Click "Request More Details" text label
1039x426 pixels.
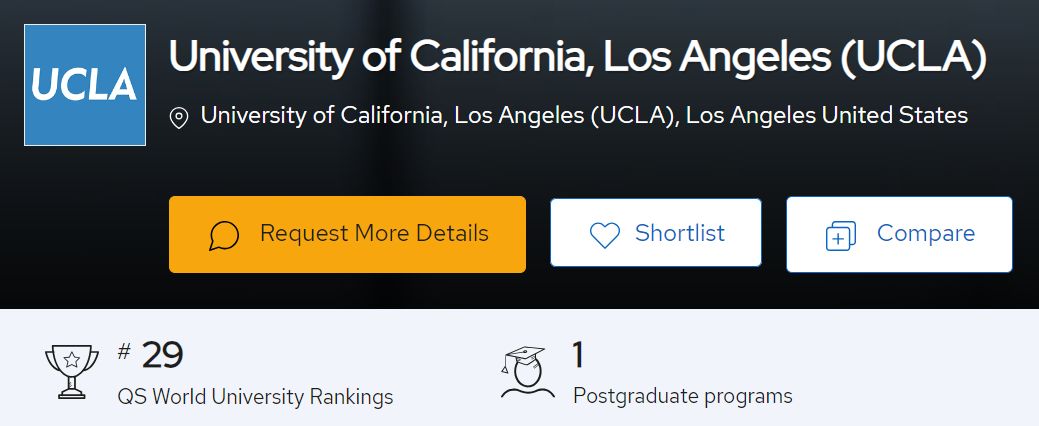[374, 233]
